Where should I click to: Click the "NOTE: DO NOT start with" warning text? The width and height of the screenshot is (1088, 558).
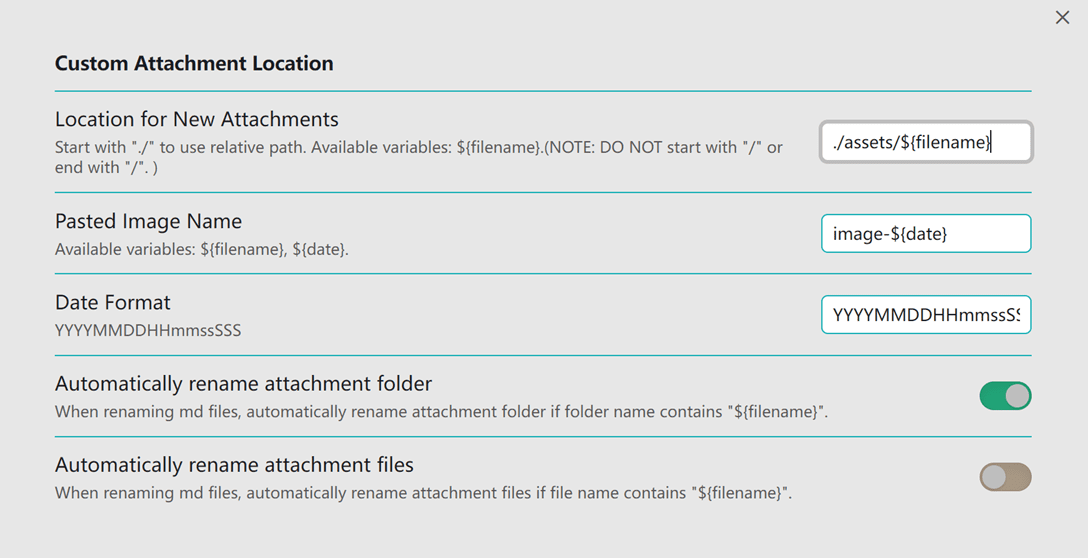click(660, 147)
